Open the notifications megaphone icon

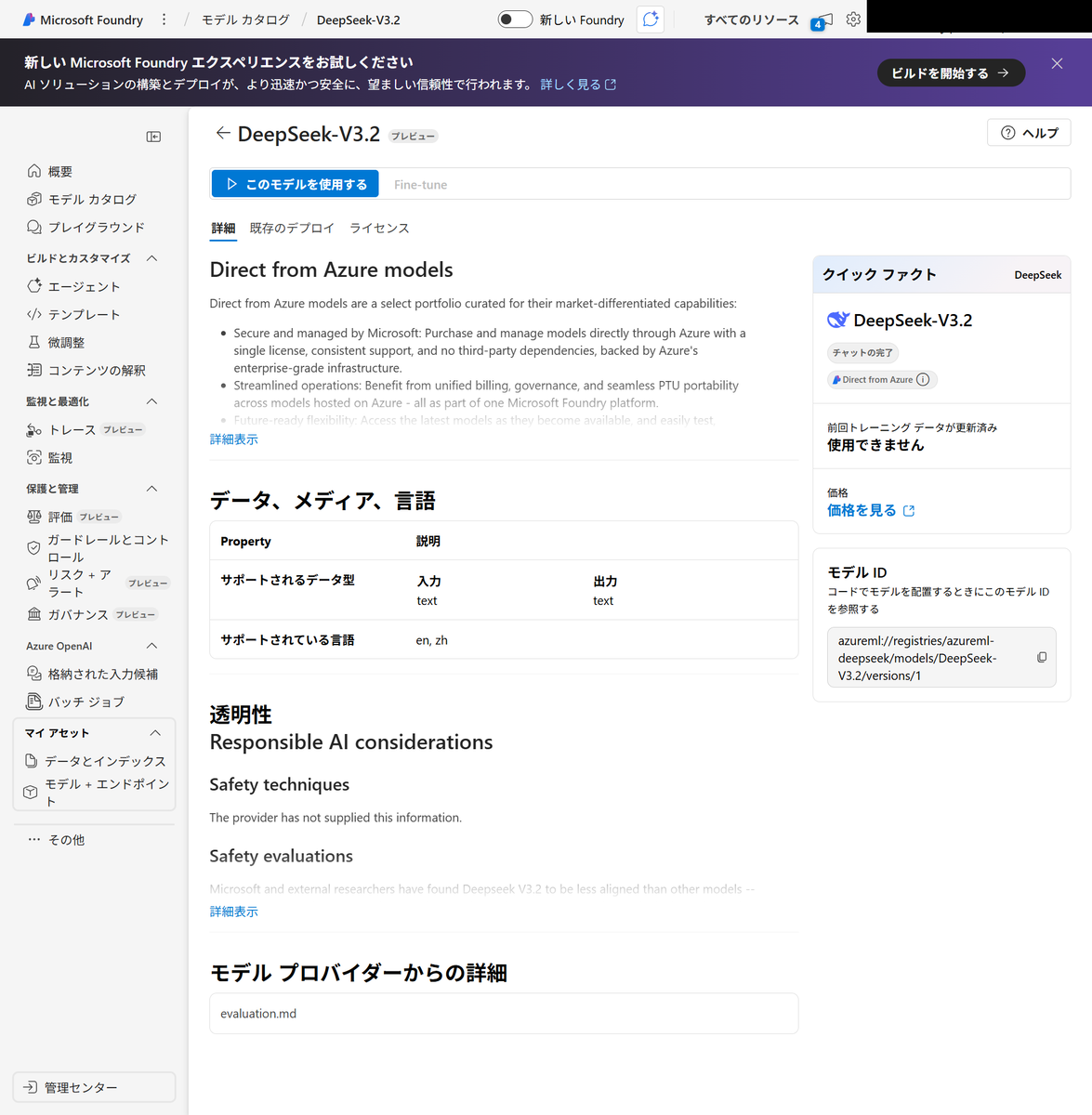(x=822, y=20)
